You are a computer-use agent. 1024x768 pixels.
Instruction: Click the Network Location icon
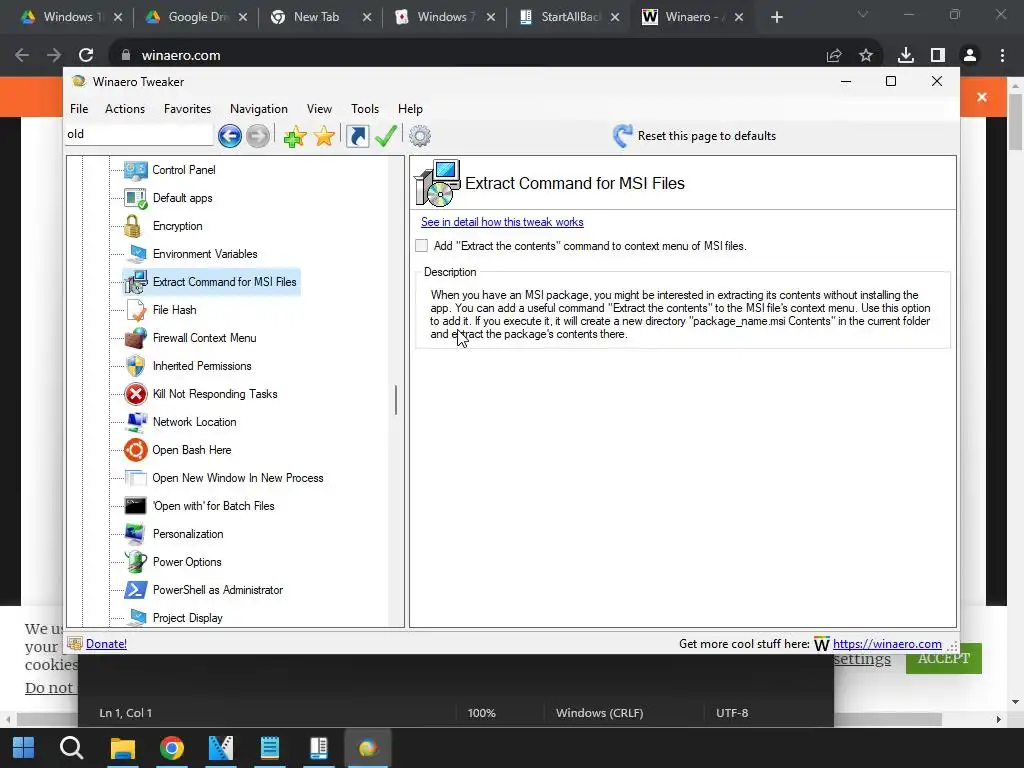pos(136,422)
